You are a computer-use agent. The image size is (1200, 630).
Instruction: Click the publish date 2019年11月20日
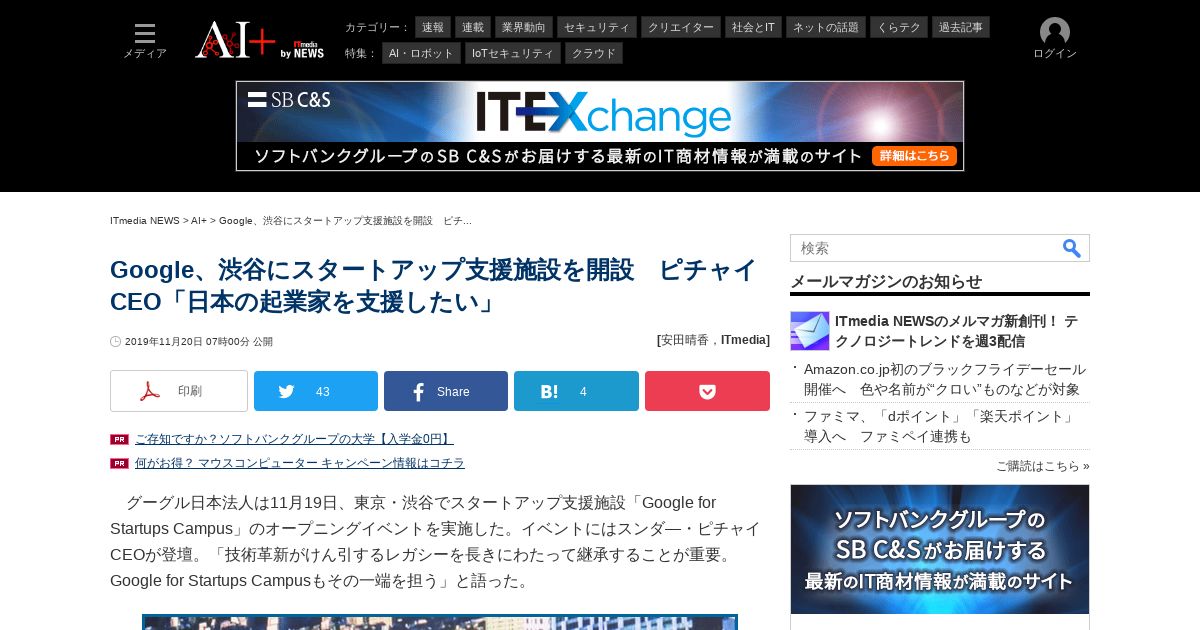pos(199,342)
